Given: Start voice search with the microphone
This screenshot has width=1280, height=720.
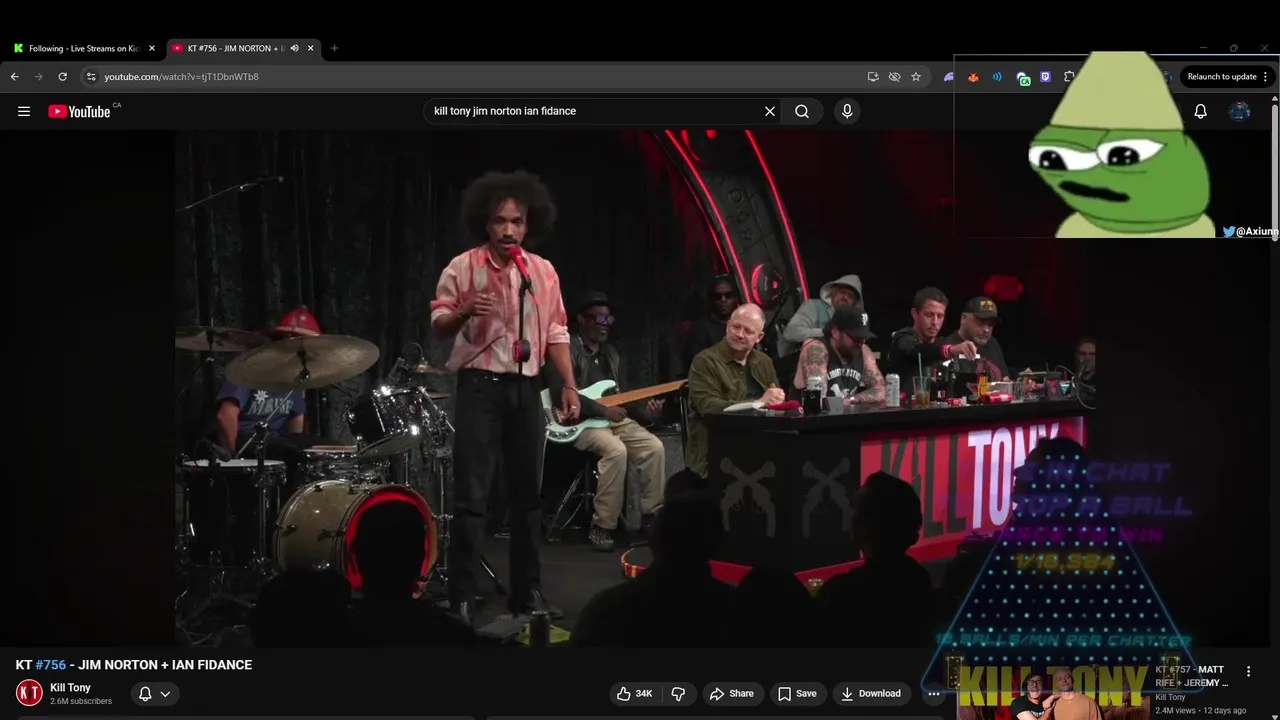Looking at the screenshot, I should pos(847,111).
